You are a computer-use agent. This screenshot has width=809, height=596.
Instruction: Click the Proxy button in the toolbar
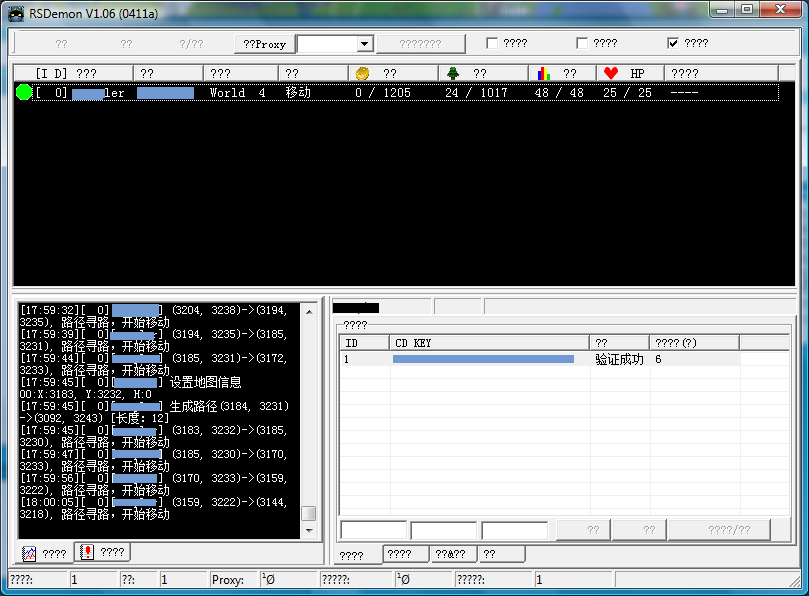click(264, 44)
